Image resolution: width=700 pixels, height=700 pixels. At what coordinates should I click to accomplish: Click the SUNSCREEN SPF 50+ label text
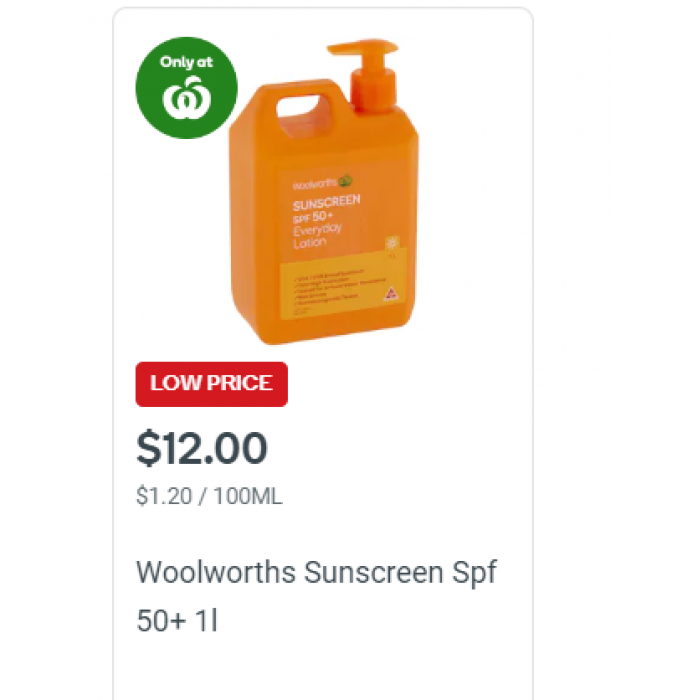pyautogui.click(x=326, y=209)
